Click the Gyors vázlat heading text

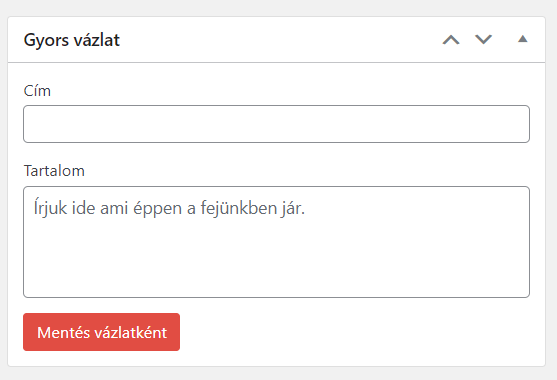click(x=72, y=40)
